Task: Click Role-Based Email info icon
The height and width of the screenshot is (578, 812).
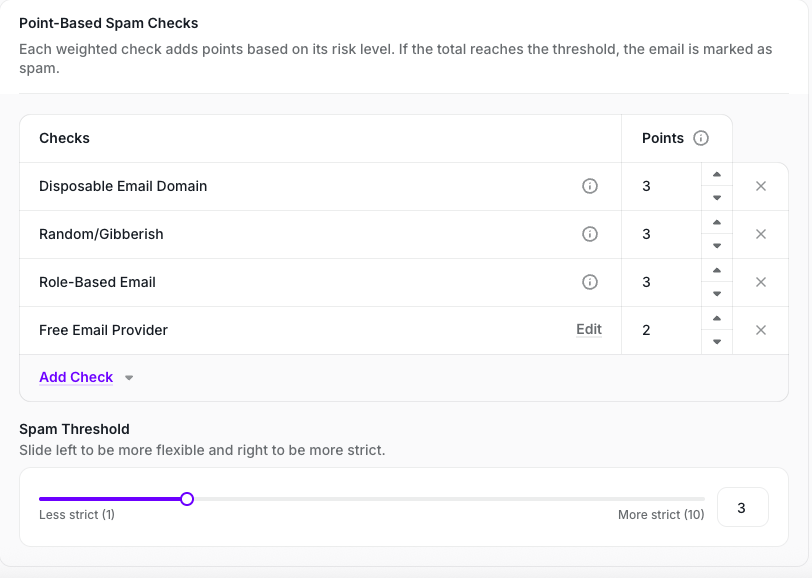Action: click(590, 282)
